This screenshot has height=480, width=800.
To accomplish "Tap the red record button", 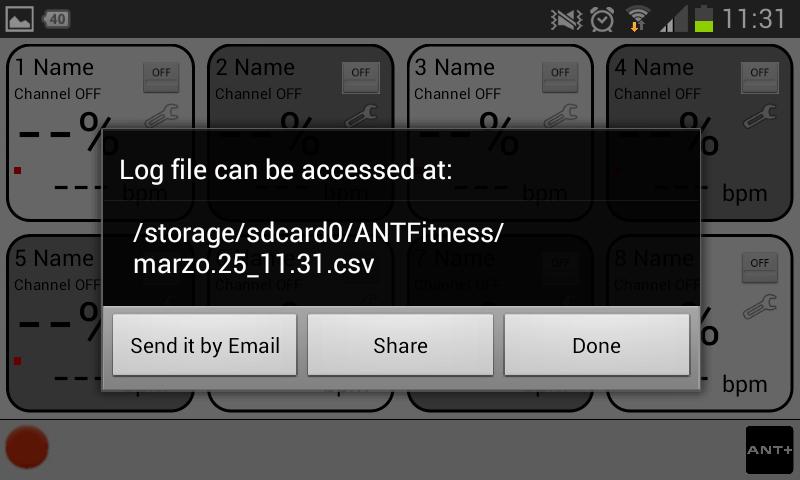I will point(27,447).
